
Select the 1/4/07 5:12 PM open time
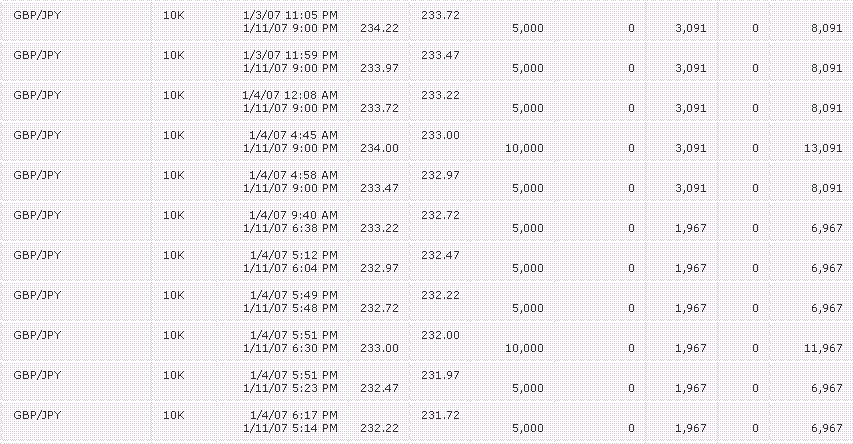[294, 255]
